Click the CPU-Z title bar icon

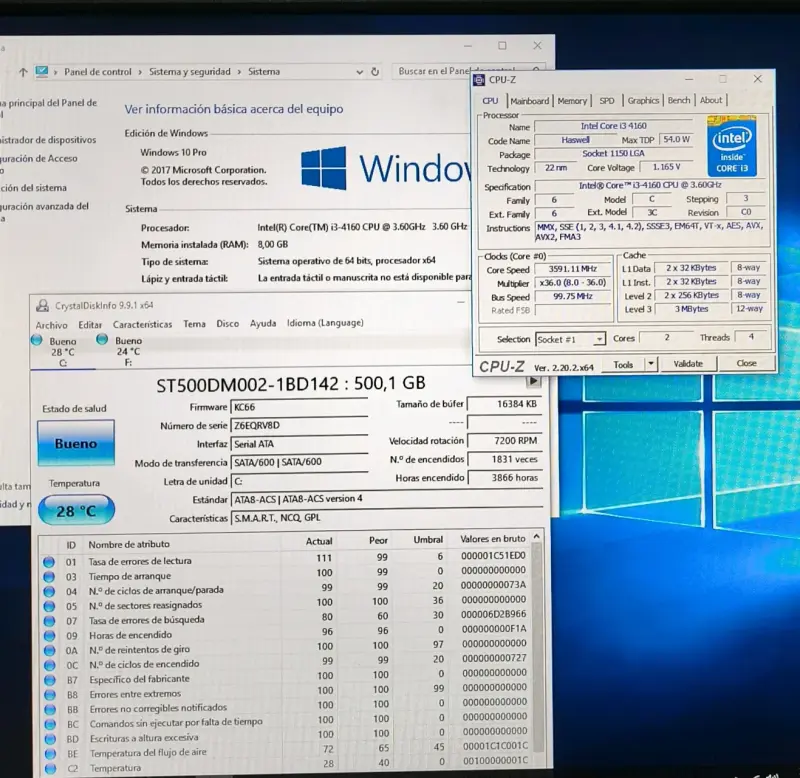click(x=479, y=80)
